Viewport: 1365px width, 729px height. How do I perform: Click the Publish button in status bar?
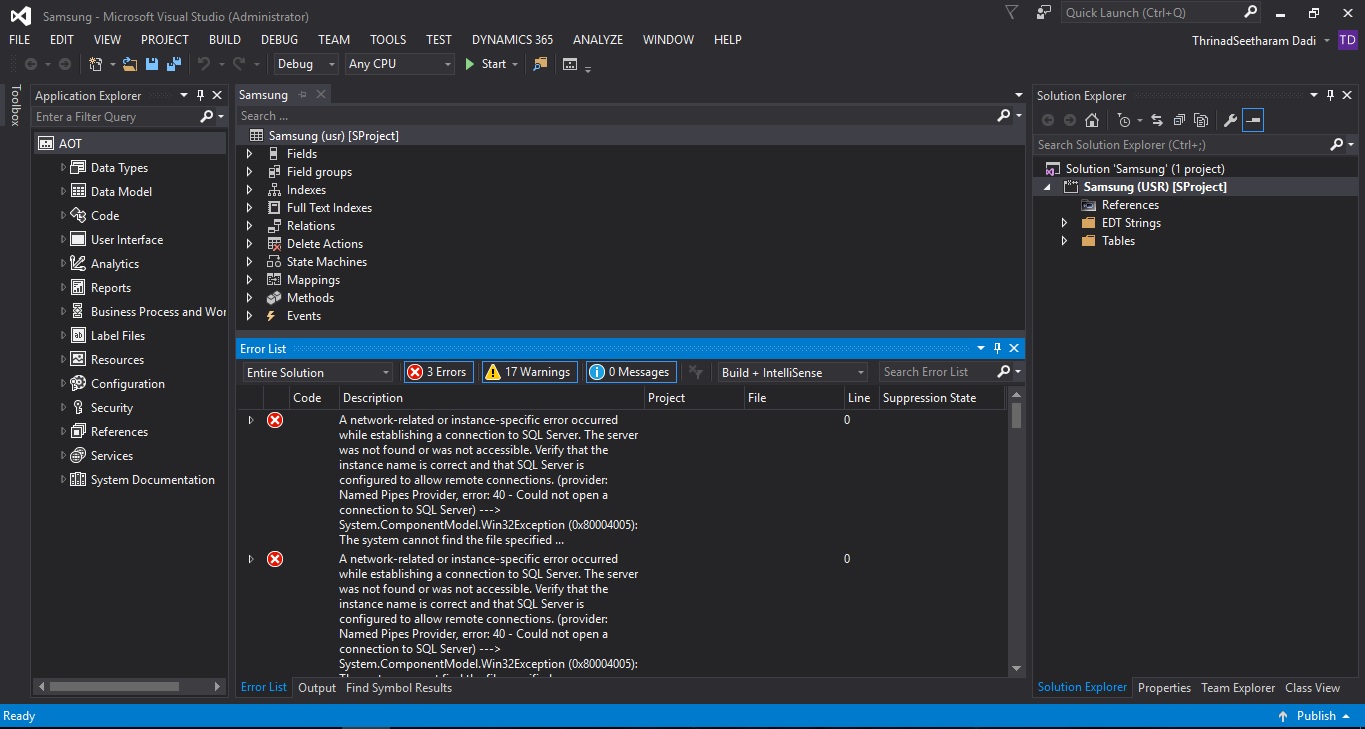(1316, 716)
